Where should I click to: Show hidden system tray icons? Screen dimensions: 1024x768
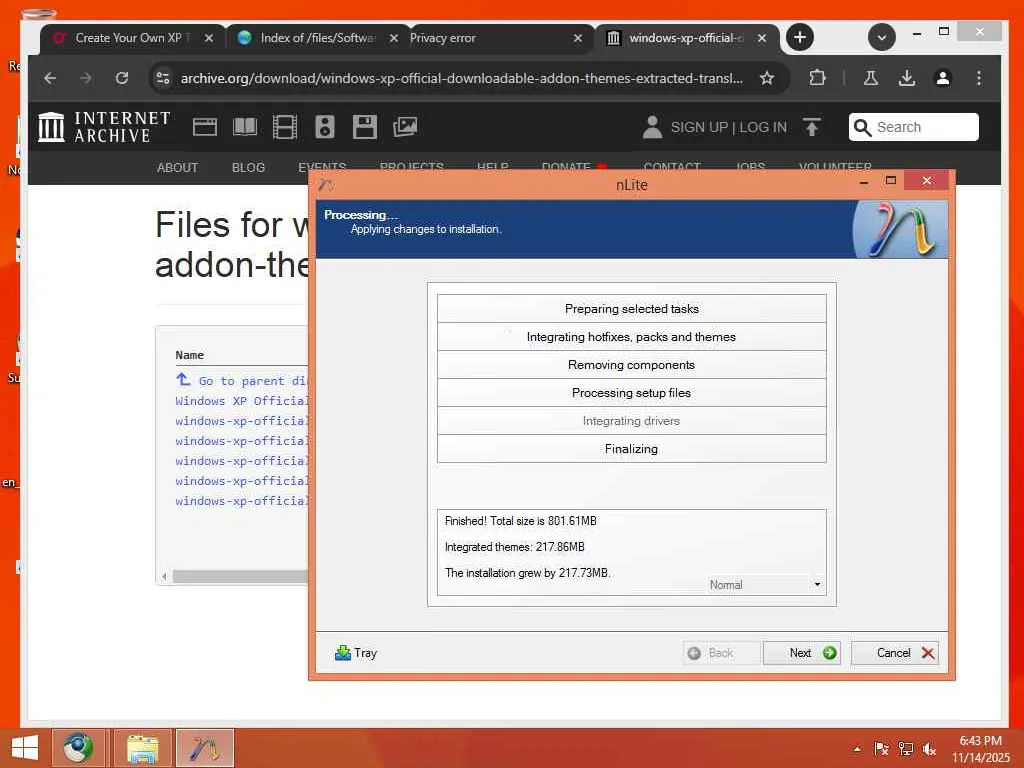(x=857, y=749)
